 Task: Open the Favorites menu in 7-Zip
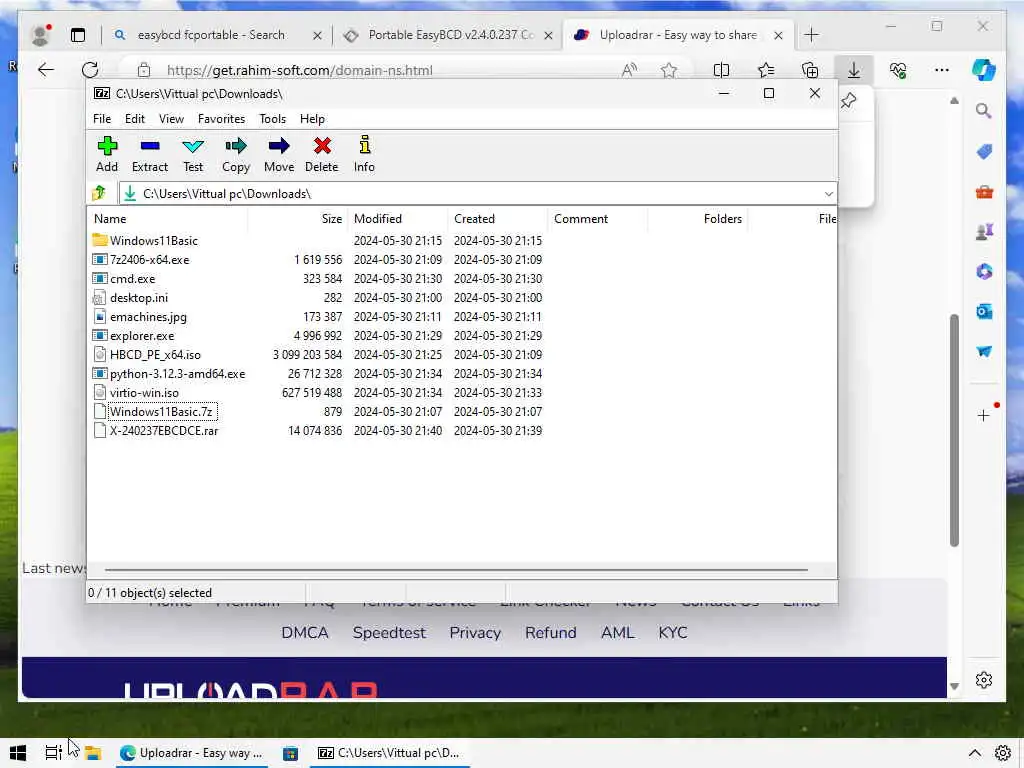click(x=221, y=119)
